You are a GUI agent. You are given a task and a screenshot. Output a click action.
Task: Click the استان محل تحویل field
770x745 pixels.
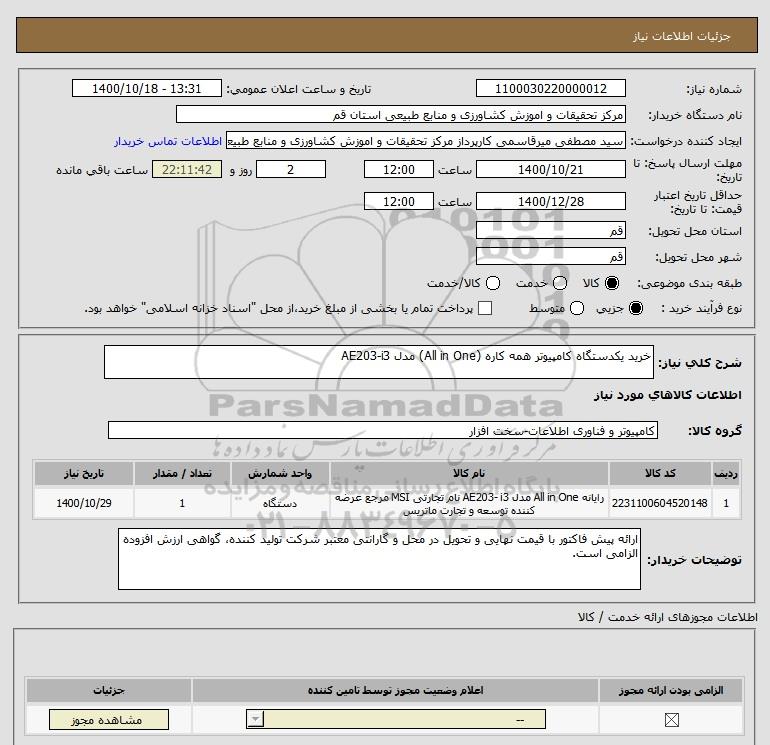point(550,230)
